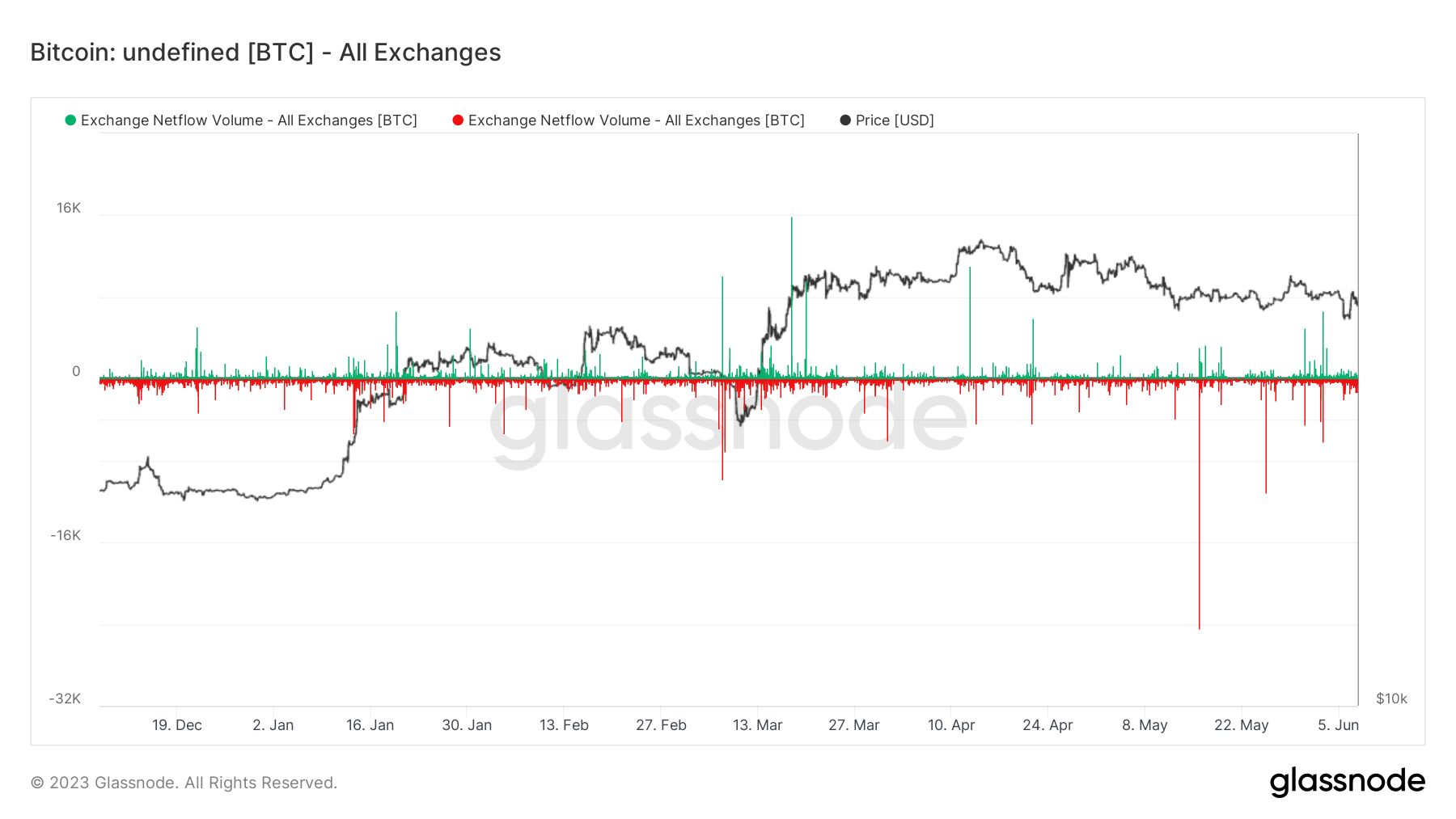
Task: Click the green Exchange Netflow legend dot
Action: coord(70,120)
